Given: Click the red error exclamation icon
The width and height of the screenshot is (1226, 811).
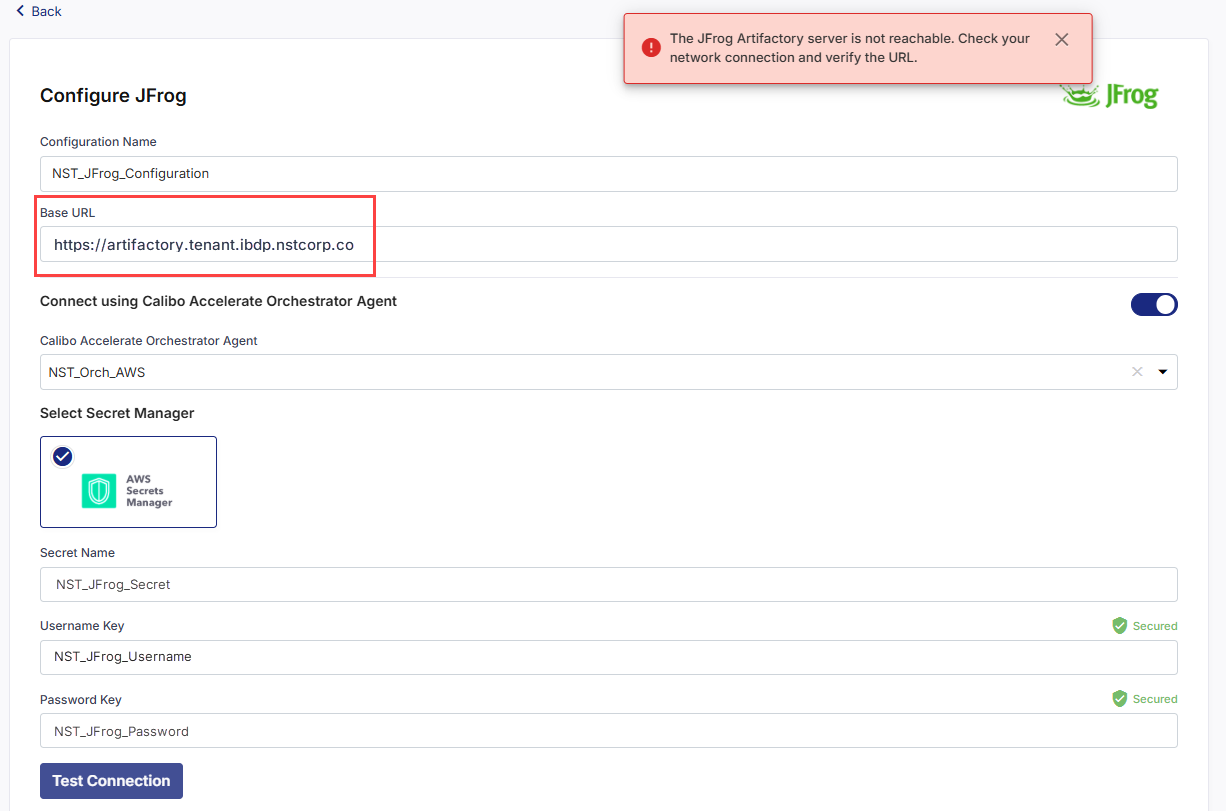Looking at the screenshot, I should 650,47.
